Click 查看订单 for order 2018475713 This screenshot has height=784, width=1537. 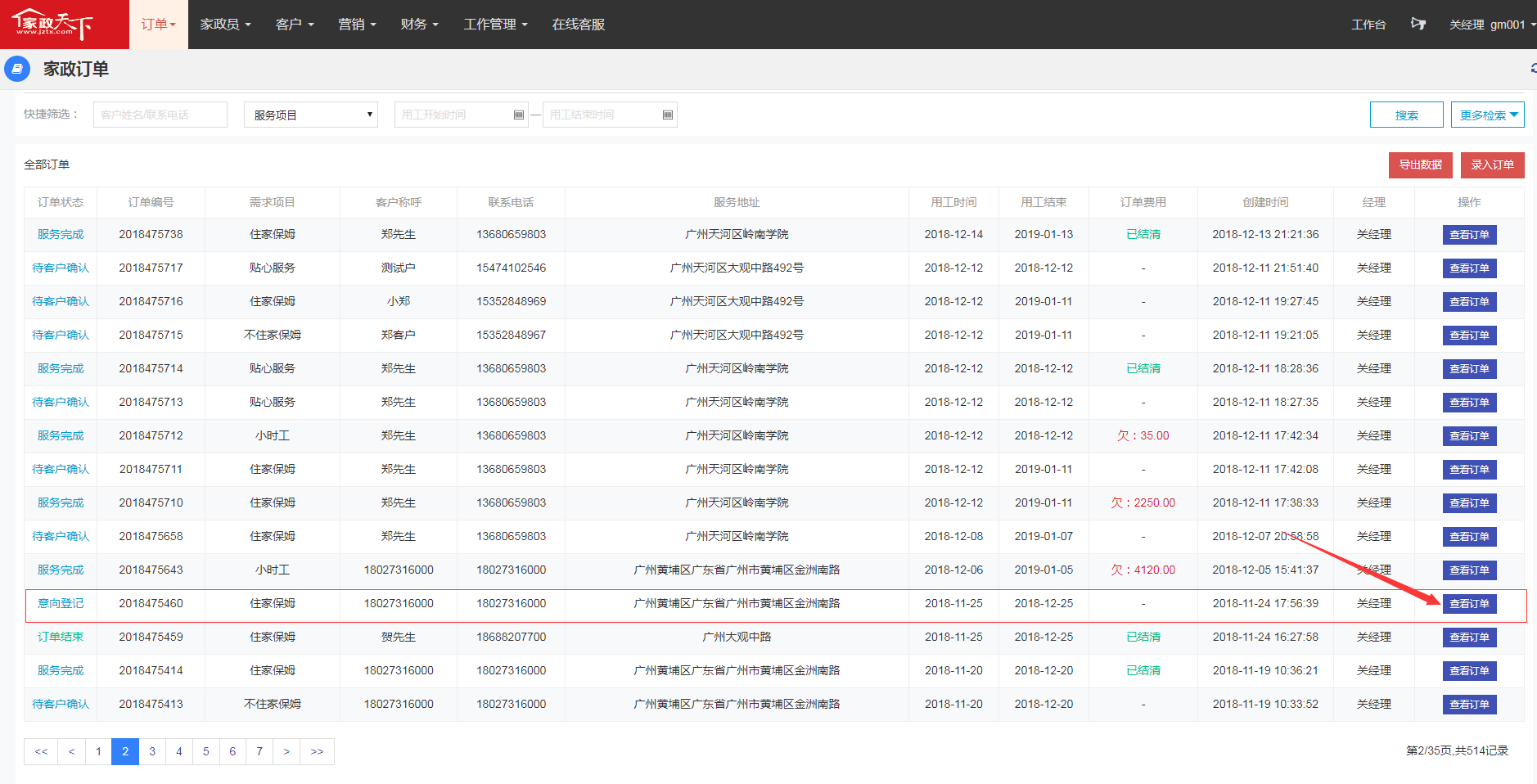click(1470, 403)
